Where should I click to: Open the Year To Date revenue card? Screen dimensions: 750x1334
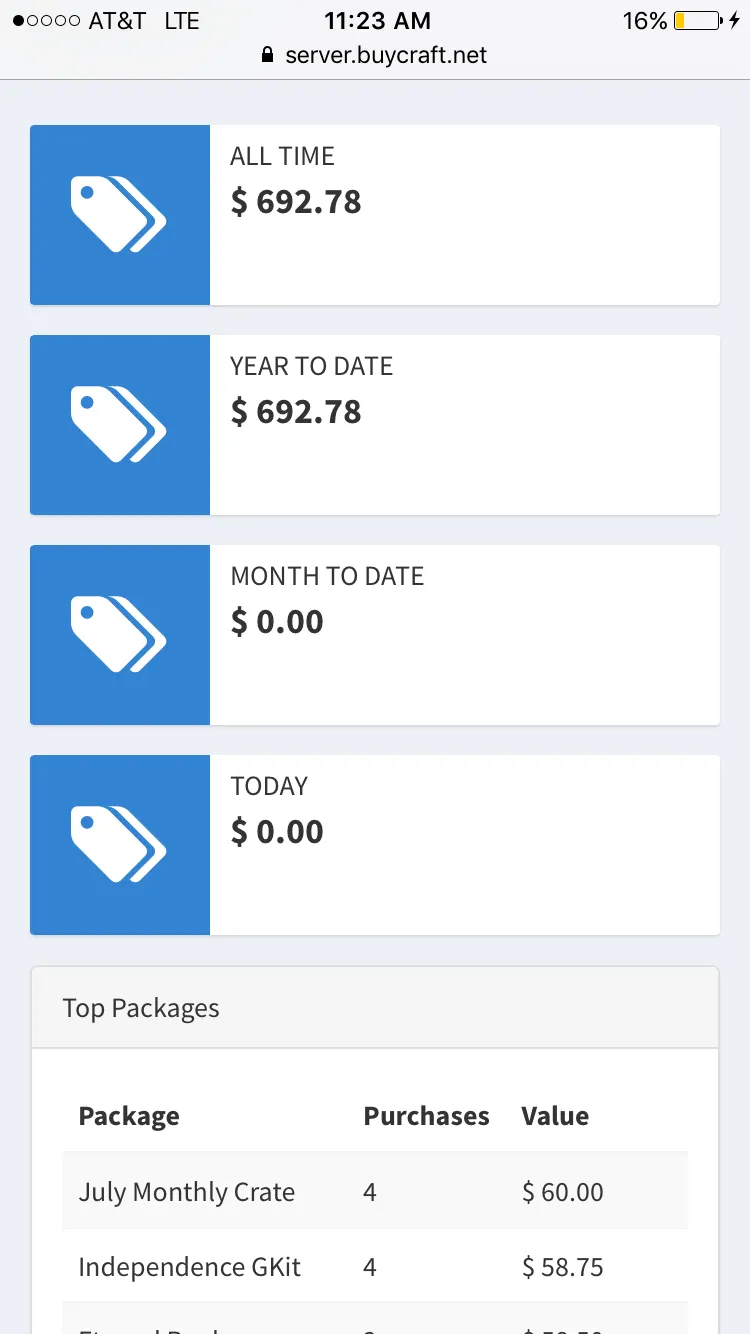point(464,424)
